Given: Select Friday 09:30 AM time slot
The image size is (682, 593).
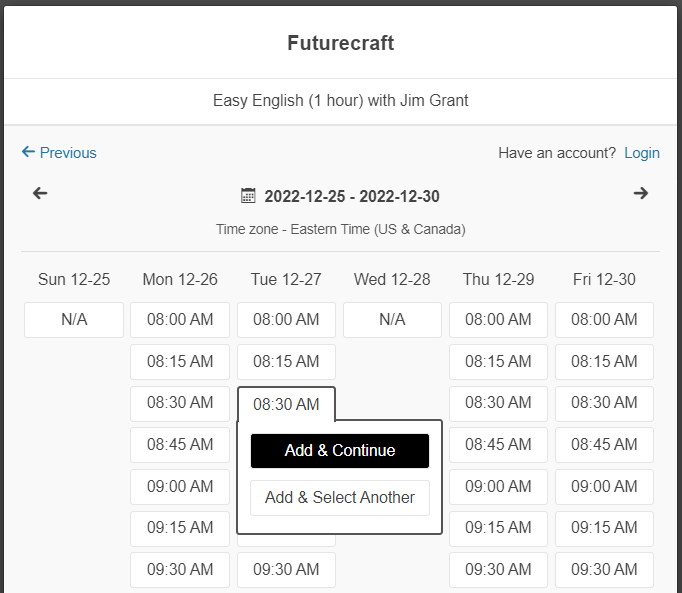Looking at the screenshot, I should pos(604,570).
